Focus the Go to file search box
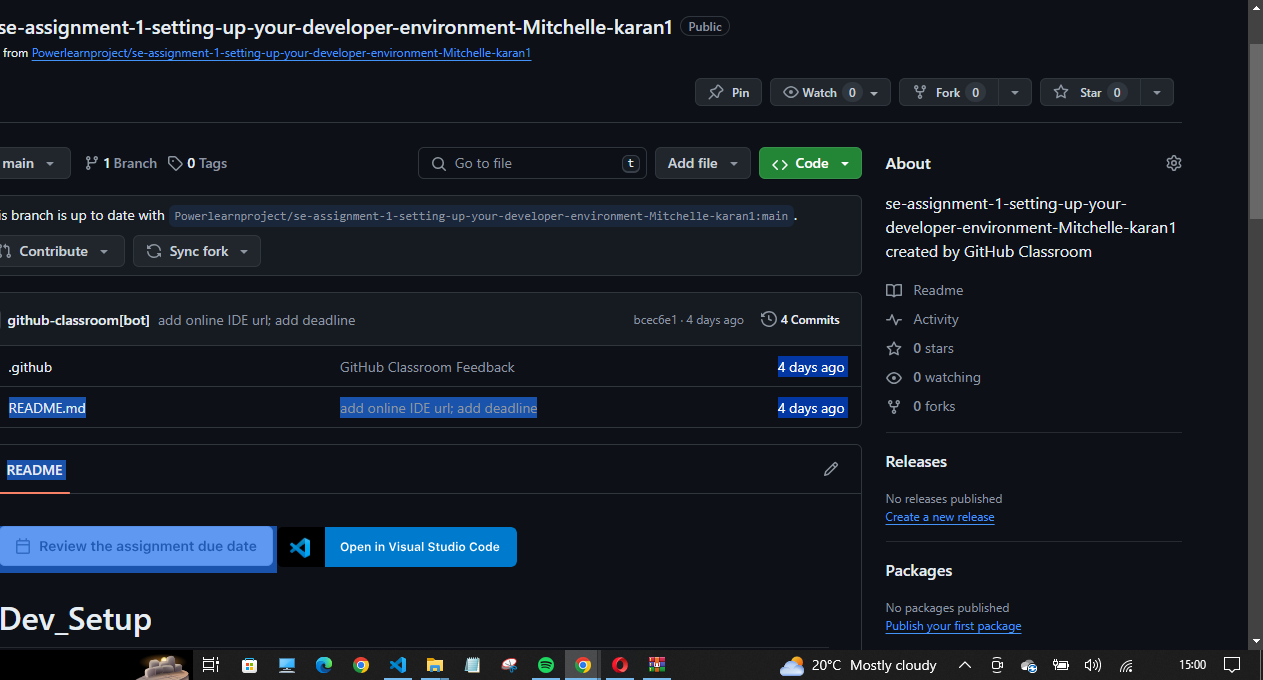 [x=532, y=163]
